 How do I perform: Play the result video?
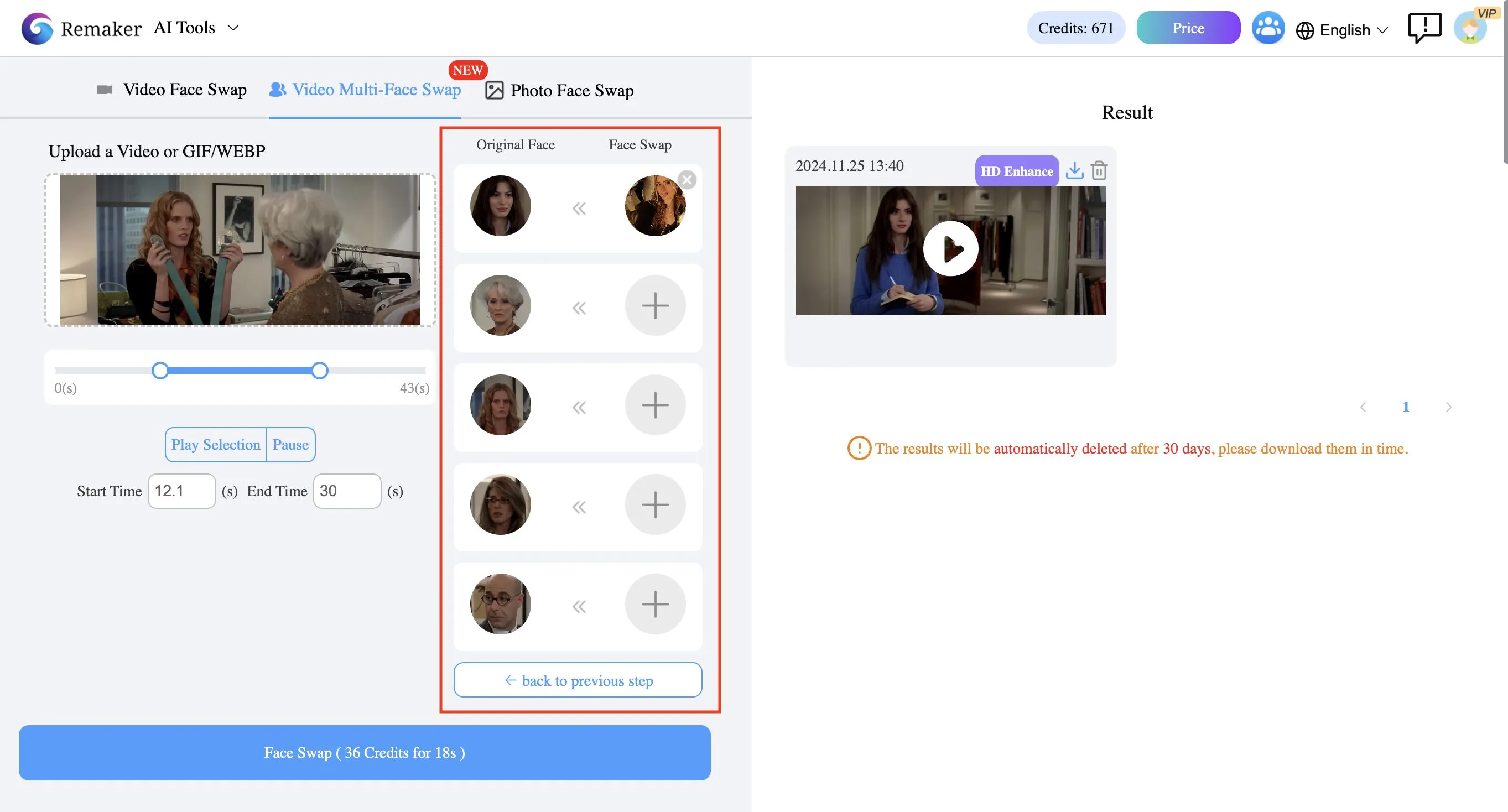(x=950, y=249)
